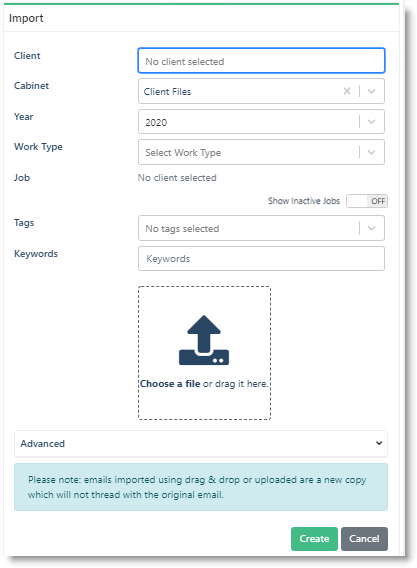Open the No tags selected dropdown
Image resolution: width=417 pixels, height=568 pixels.
click(261, 228)
